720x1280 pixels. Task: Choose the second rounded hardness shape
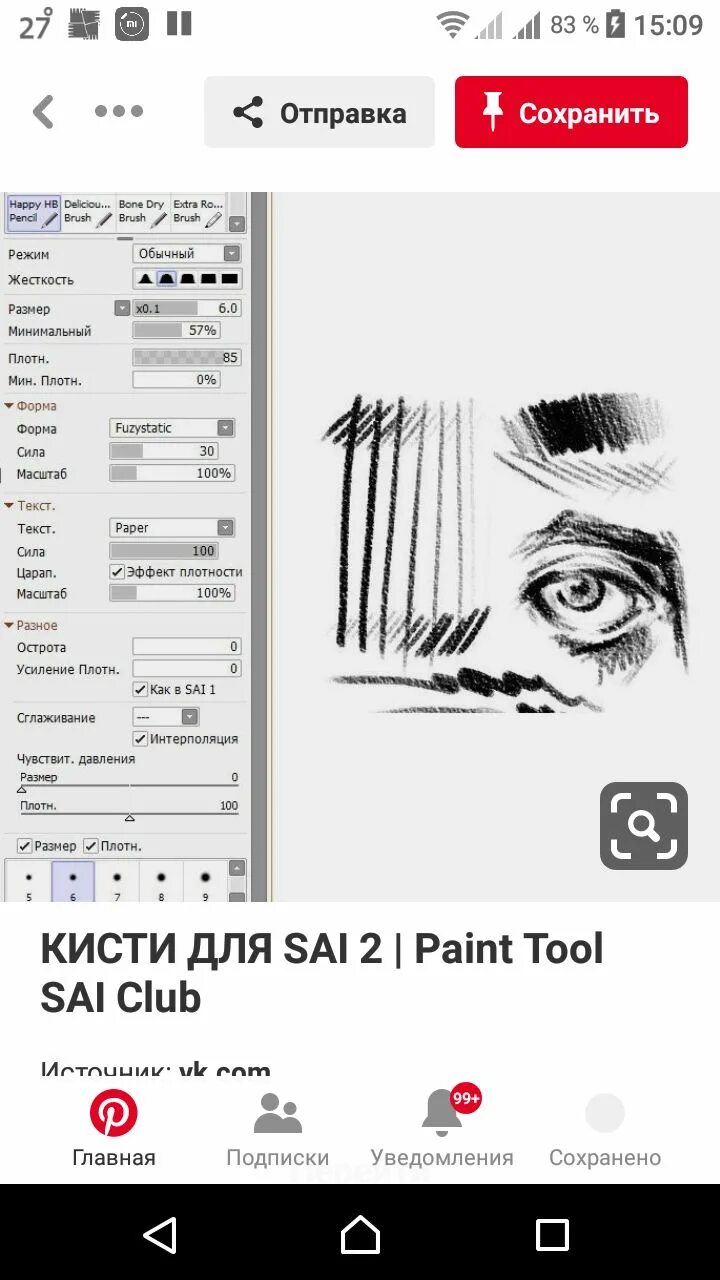coord(166,279)
